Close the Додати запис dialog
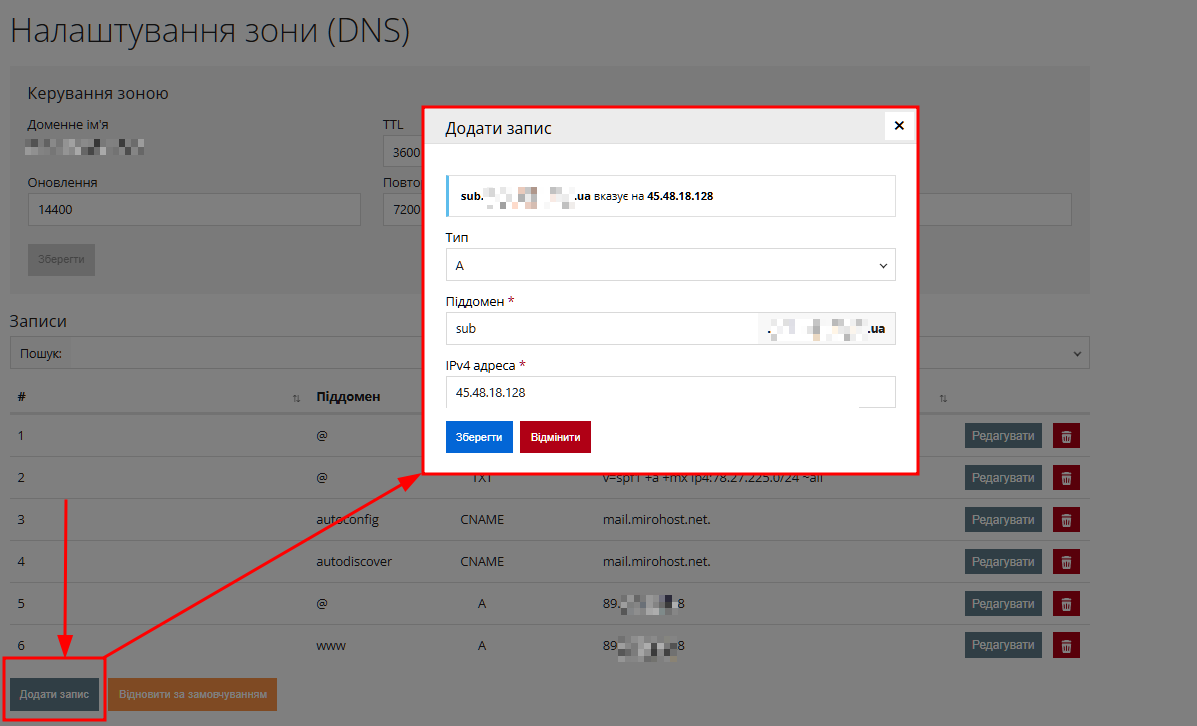Screen dimensions: 1197x726 point(898,126)
